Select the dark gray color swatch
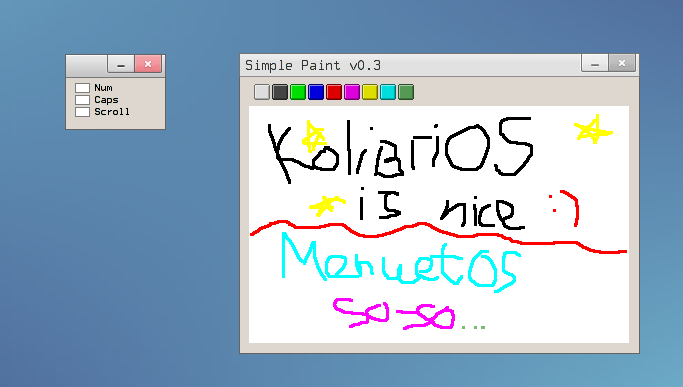The height and width of the screenshot is (387, 683). [x=280, y=92]
